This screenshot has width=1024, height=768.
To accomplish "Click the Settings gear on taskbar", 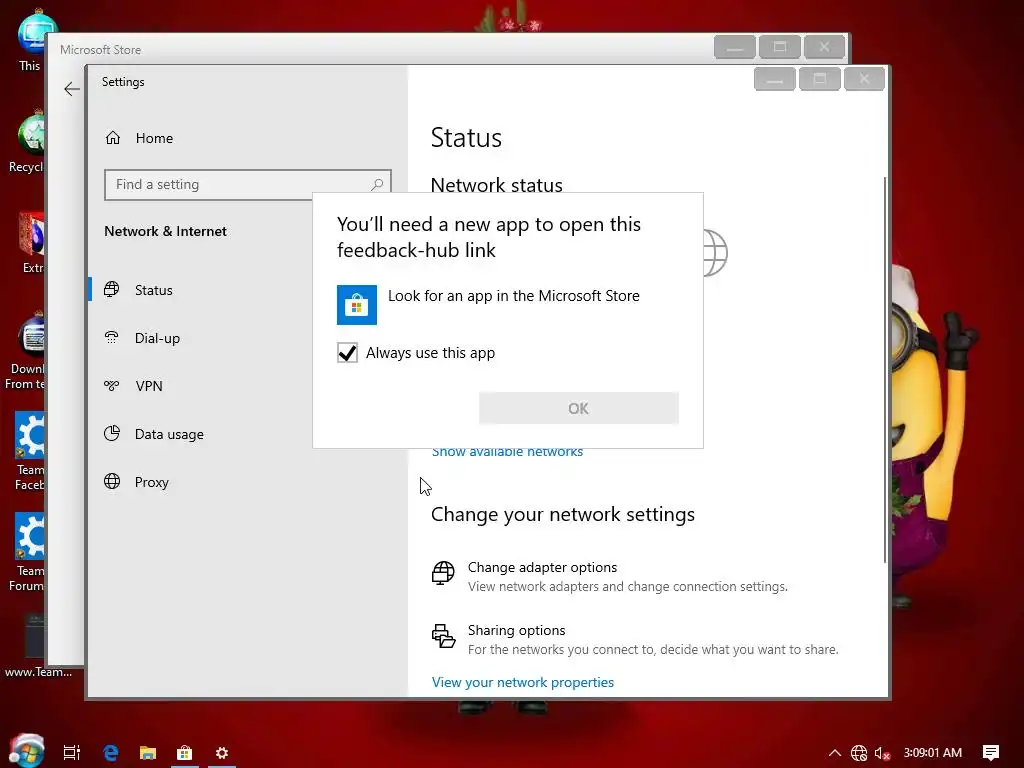I will [x=222, y=753].
